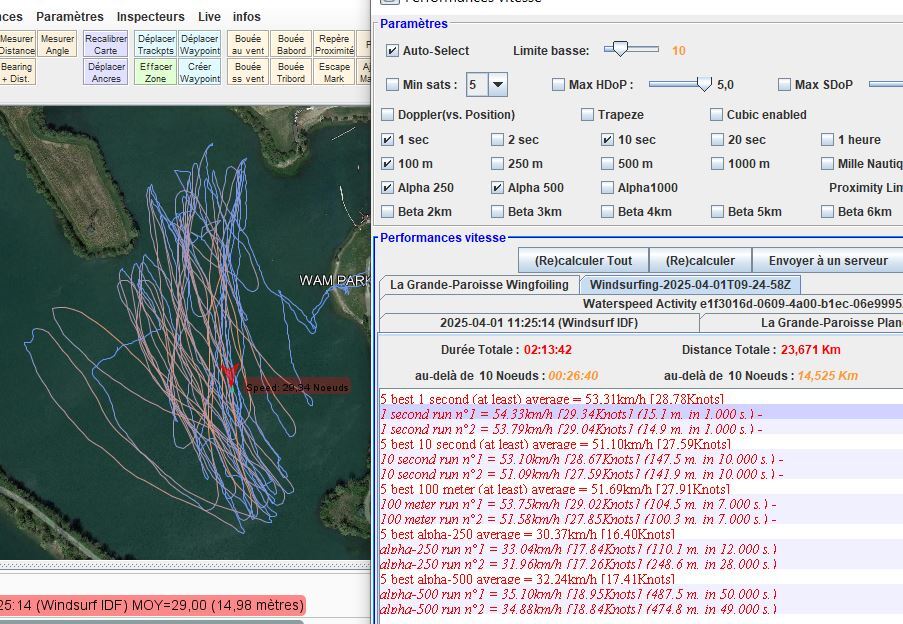
Task: Choose the Effacer Zone tool
Action: [x=155, y=72]
